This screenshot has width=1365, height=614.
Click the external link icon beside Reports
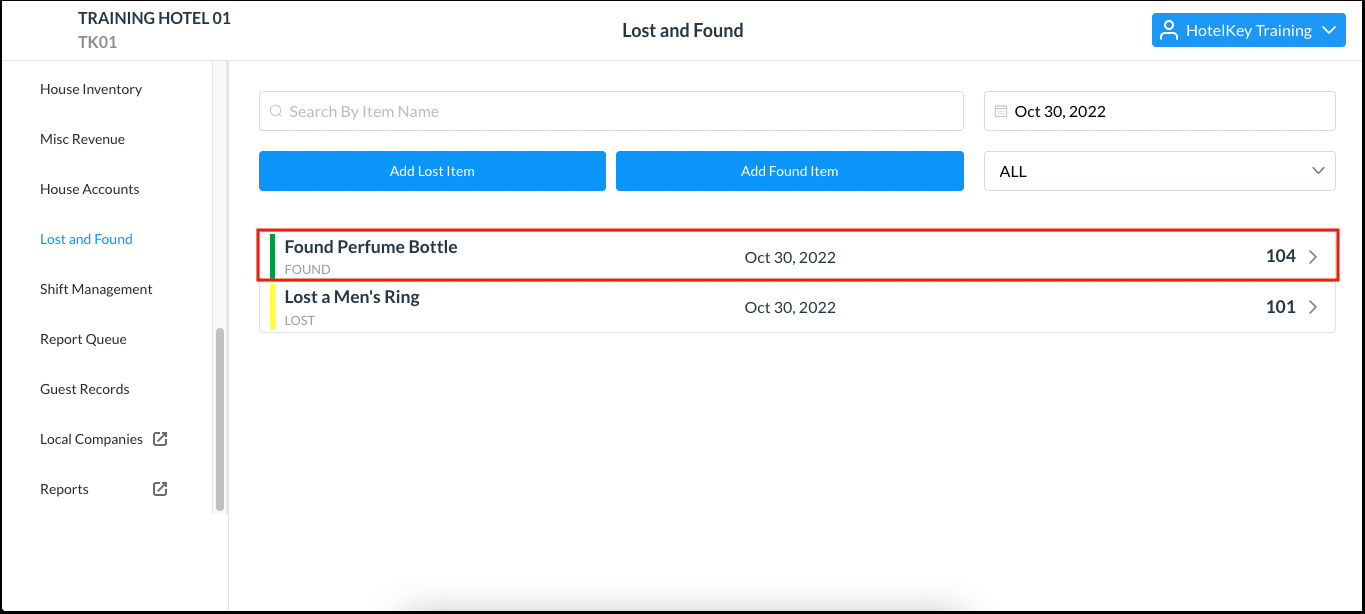tap(159, 488)
